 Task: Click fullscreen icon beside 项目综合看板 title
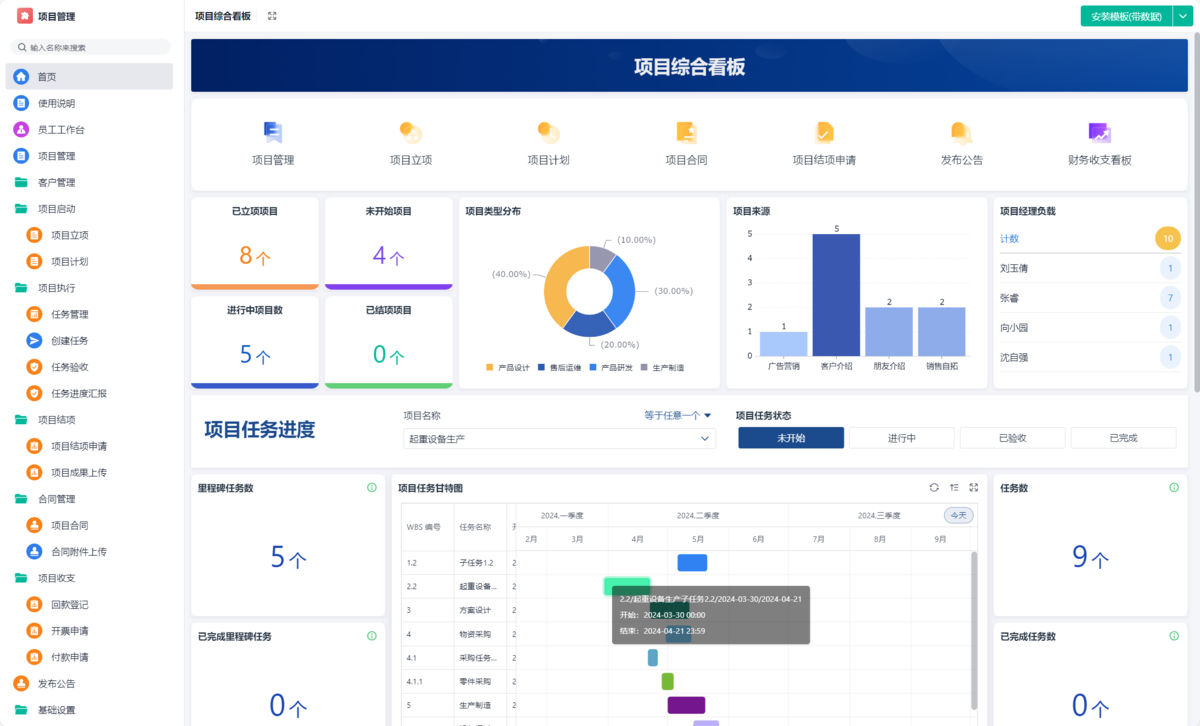tap(273, 16)
